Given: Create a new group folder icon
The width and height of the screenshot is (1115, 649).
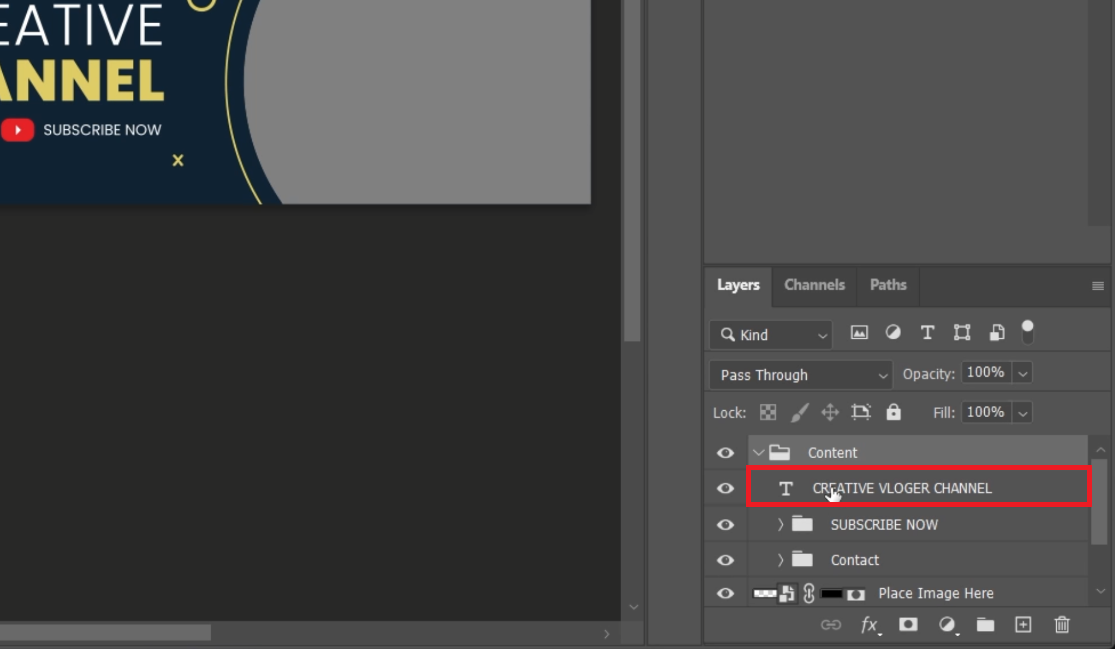Looking at the screenshot, I should click(986, 624).
